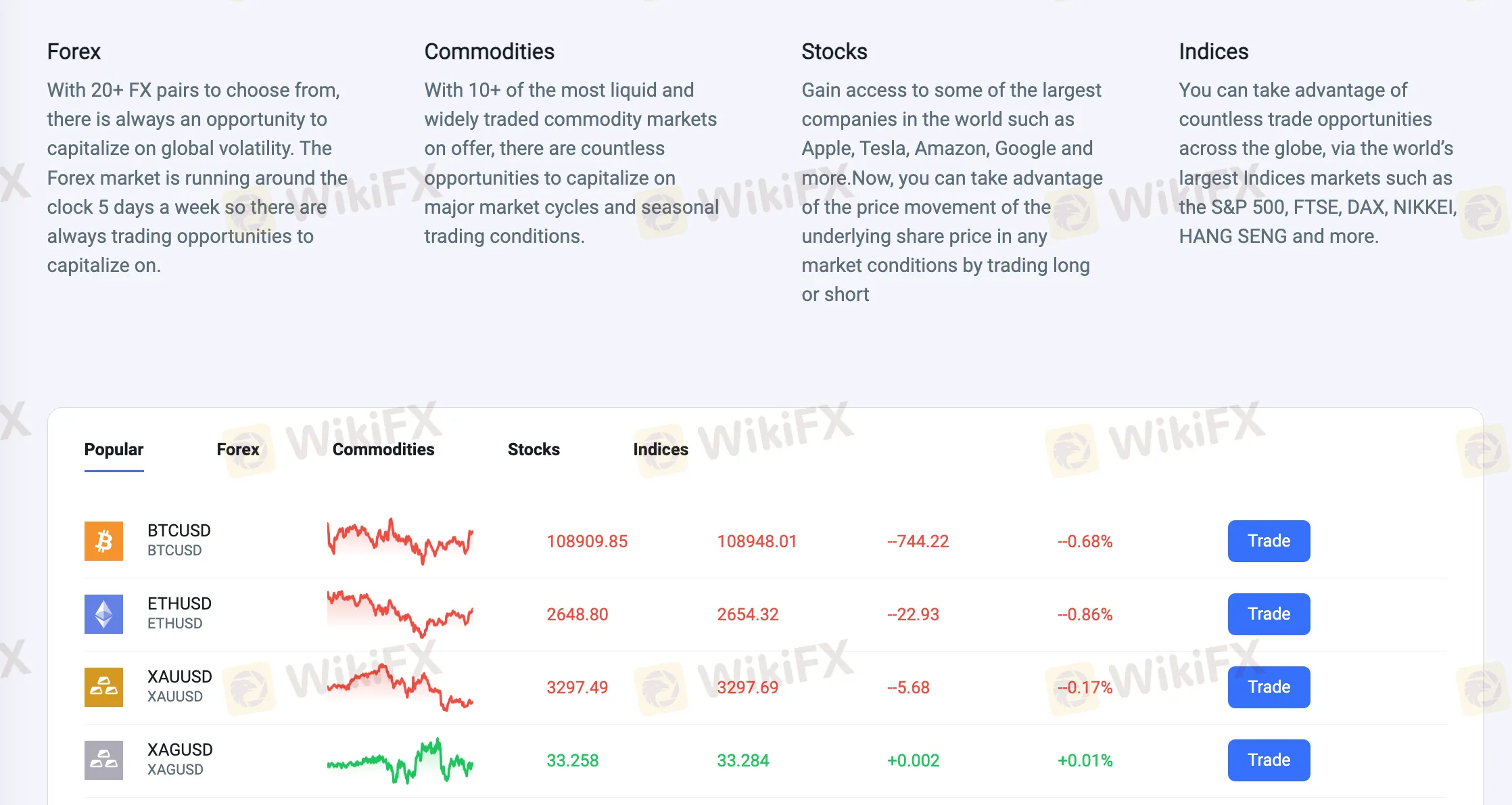
Task: Switch to the Stocks tab
Action: pos(534,449)
